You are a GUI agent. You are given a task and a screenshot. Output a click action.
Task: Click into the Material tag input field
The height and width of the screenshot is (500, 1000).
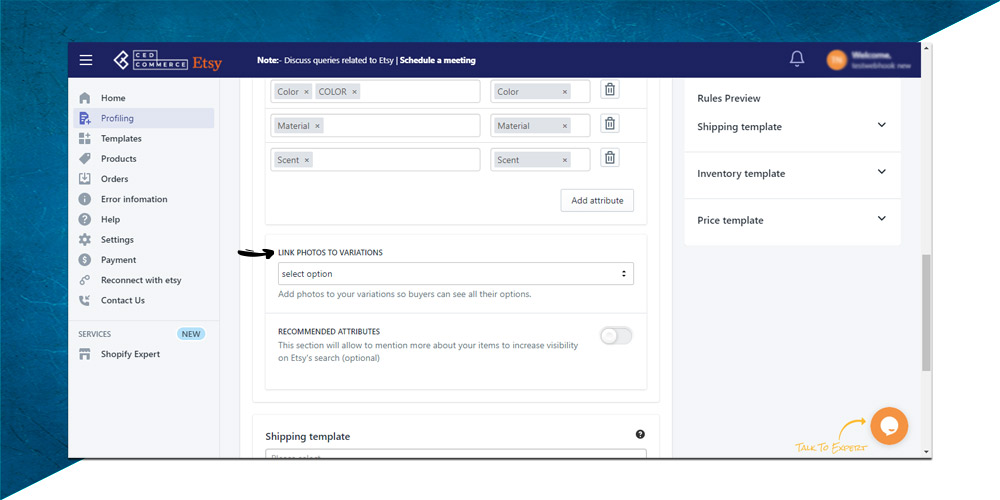point(376,126)
